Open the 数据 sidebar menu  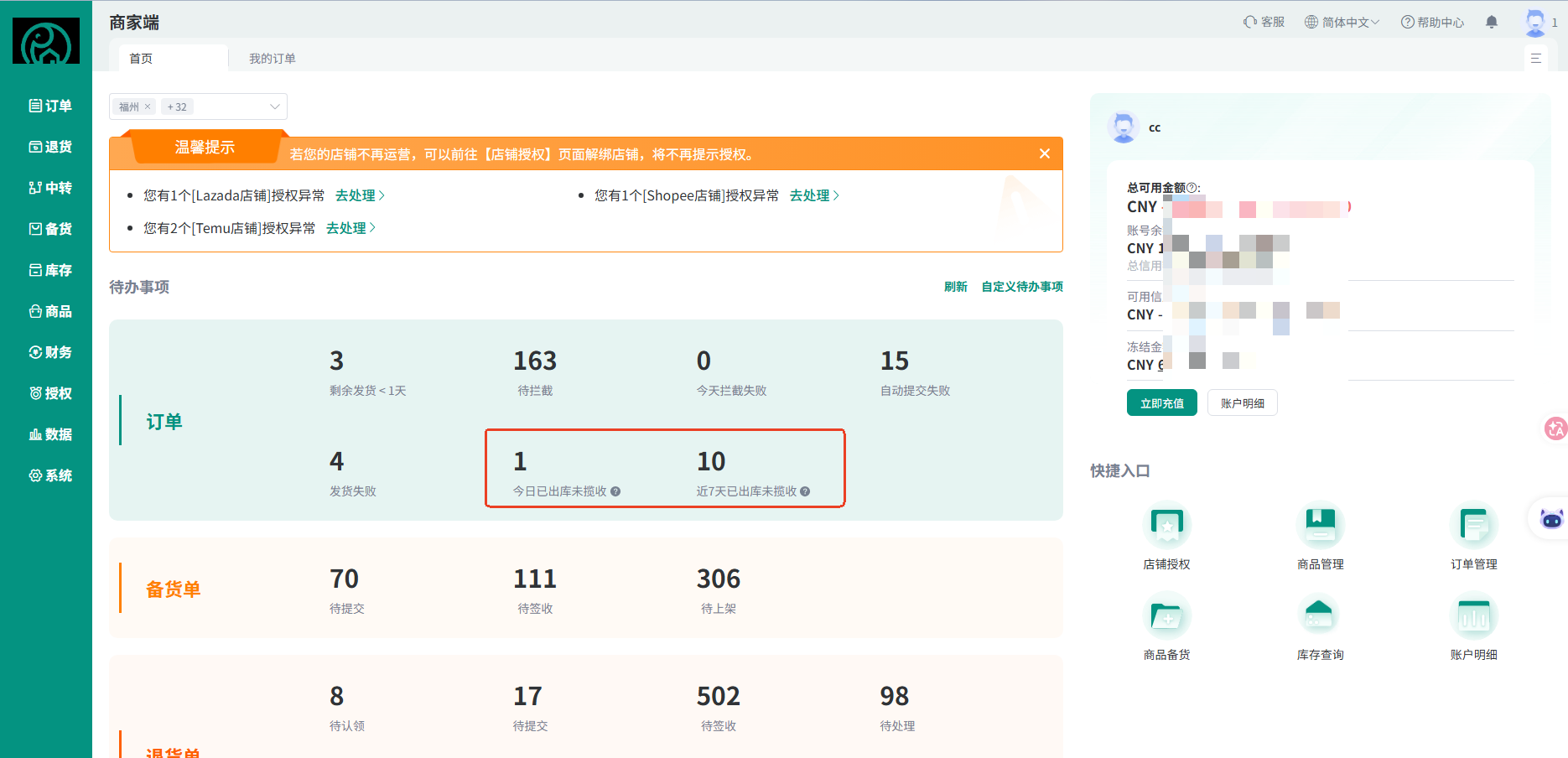point(49,434)
